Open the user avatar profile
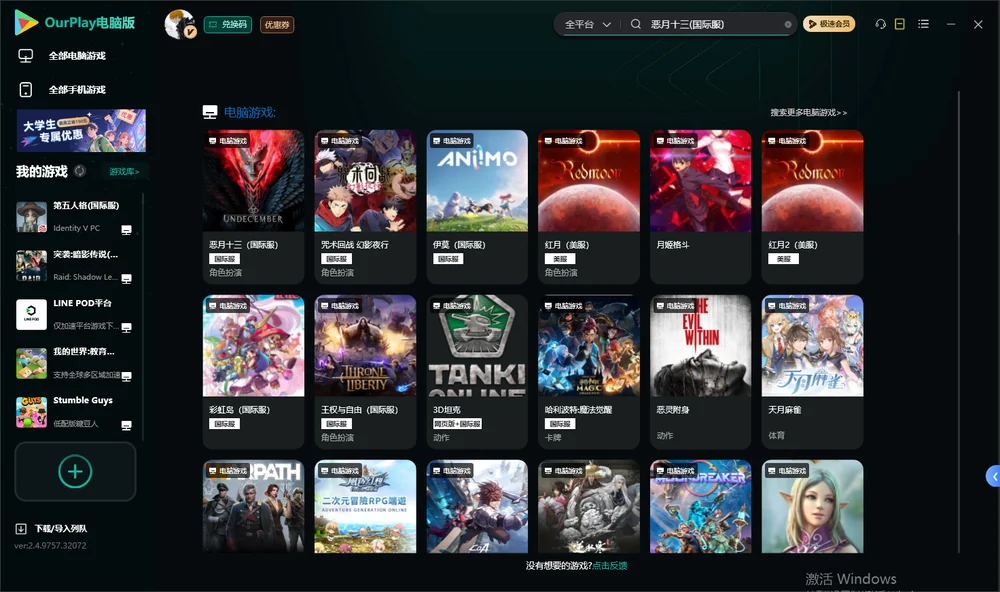Viewport: 1000px width, 592px height. pyautogui.click(x=180, y=24)
